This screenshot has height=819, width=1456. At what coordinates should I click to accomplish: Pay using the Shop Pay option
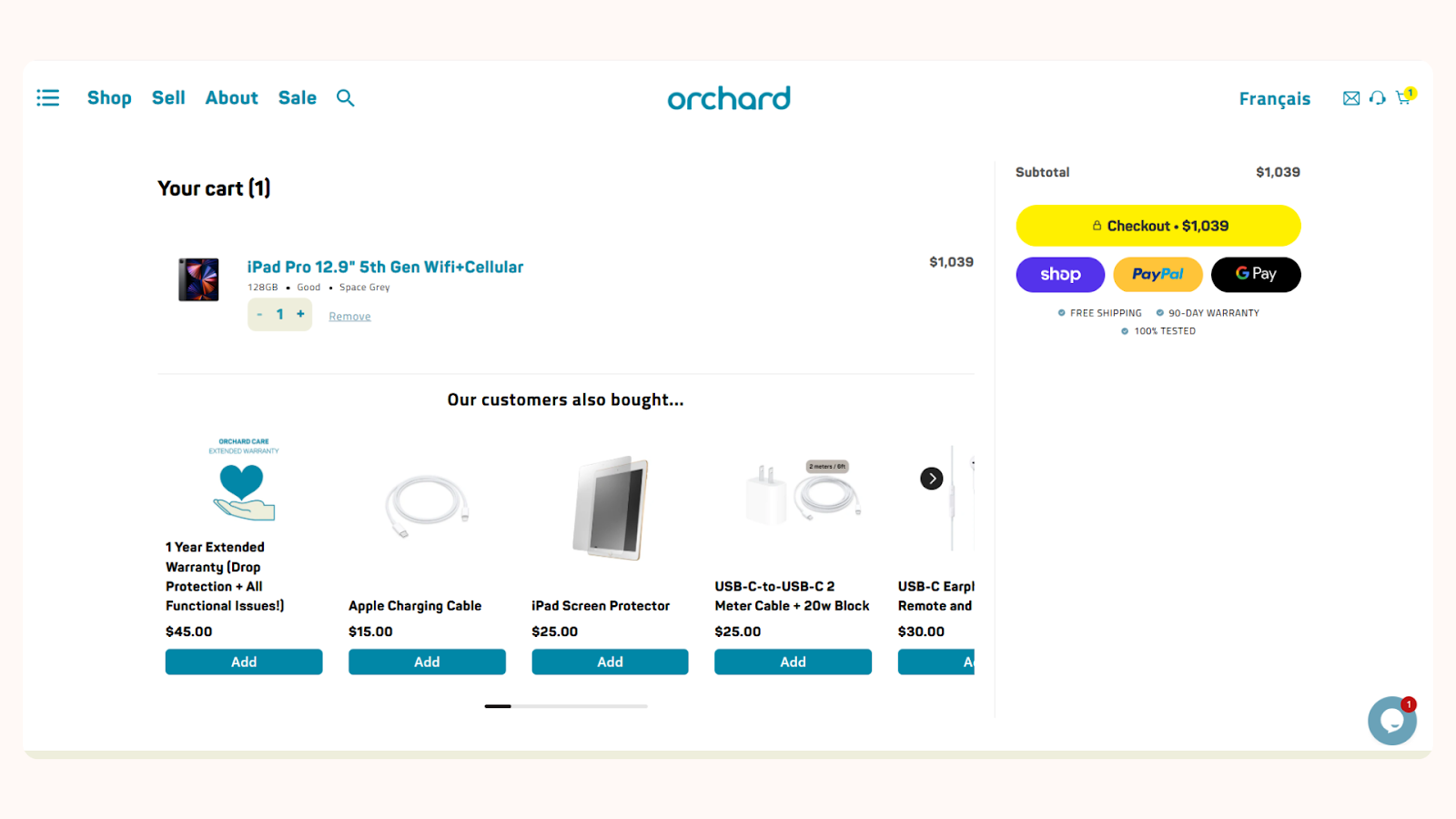point(1059,274)
